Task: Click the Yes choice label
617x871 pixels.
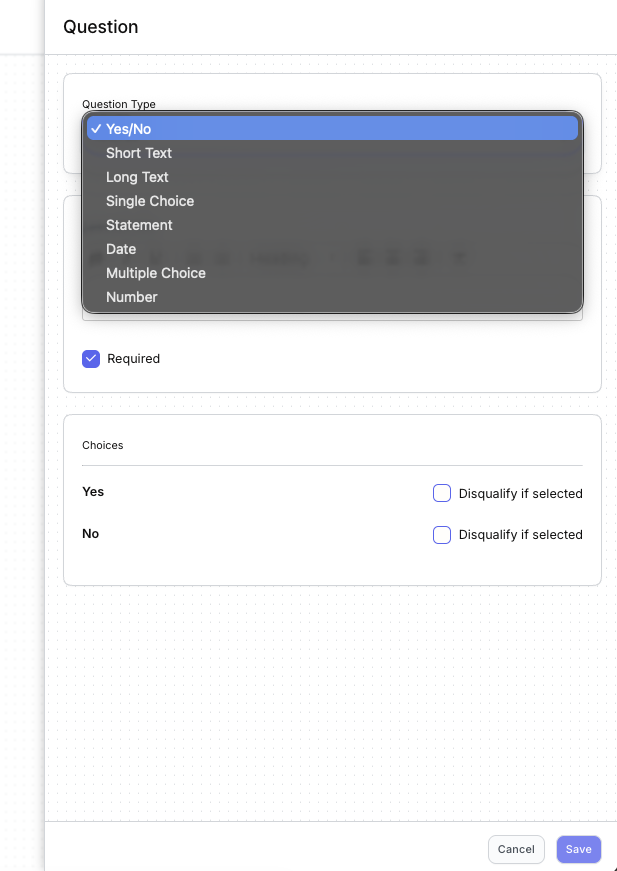Action: coord(93,492)
